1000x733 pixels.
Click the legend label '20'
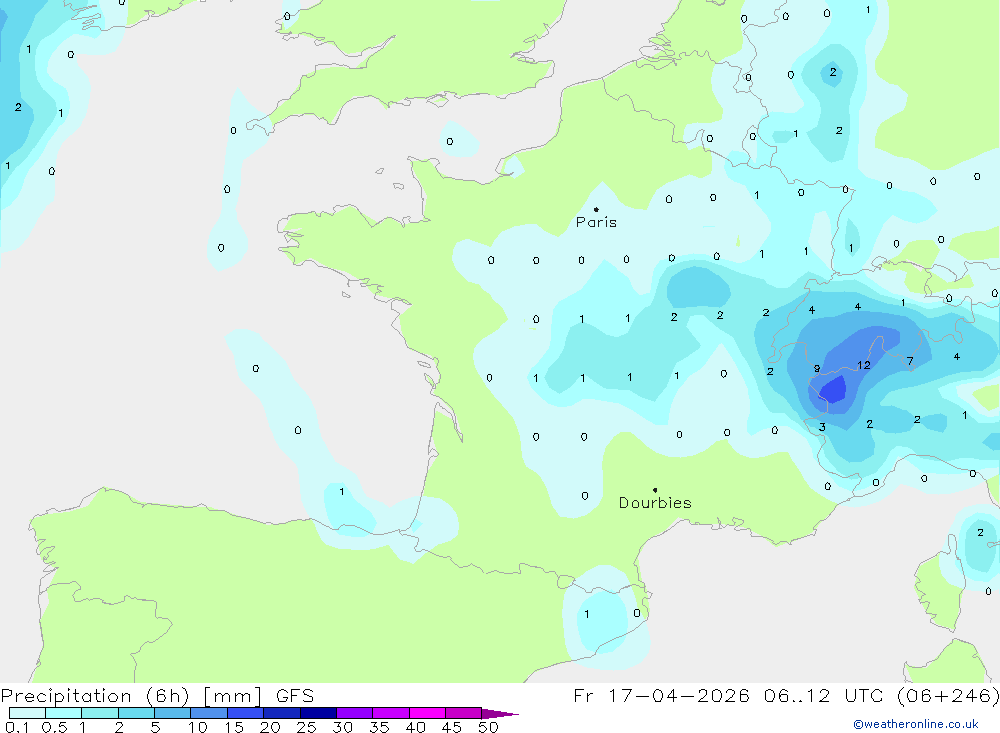point(270,727)
